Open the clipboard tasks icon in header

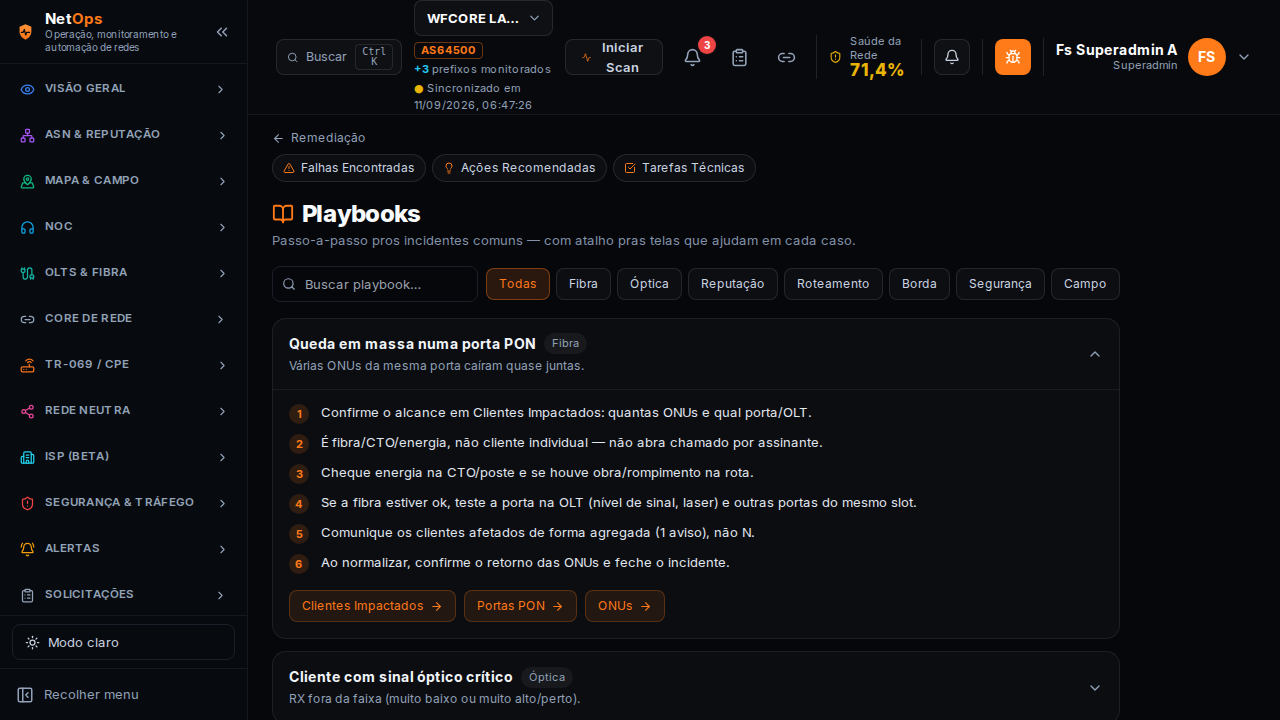click(x=740, y=57)
